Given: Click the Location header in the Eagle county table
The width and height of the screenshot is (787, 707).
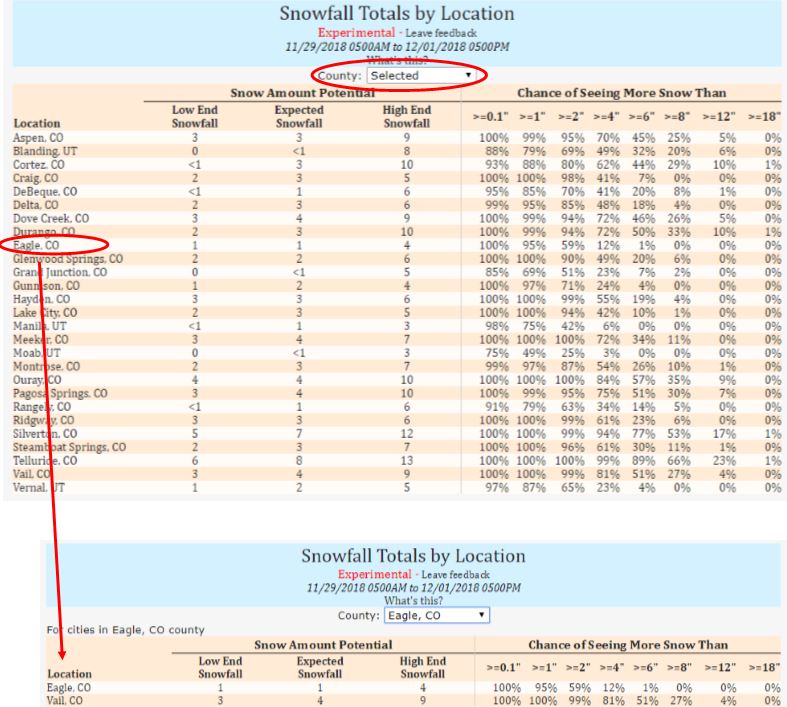Looking at the screenshot, I should [69, 674].
